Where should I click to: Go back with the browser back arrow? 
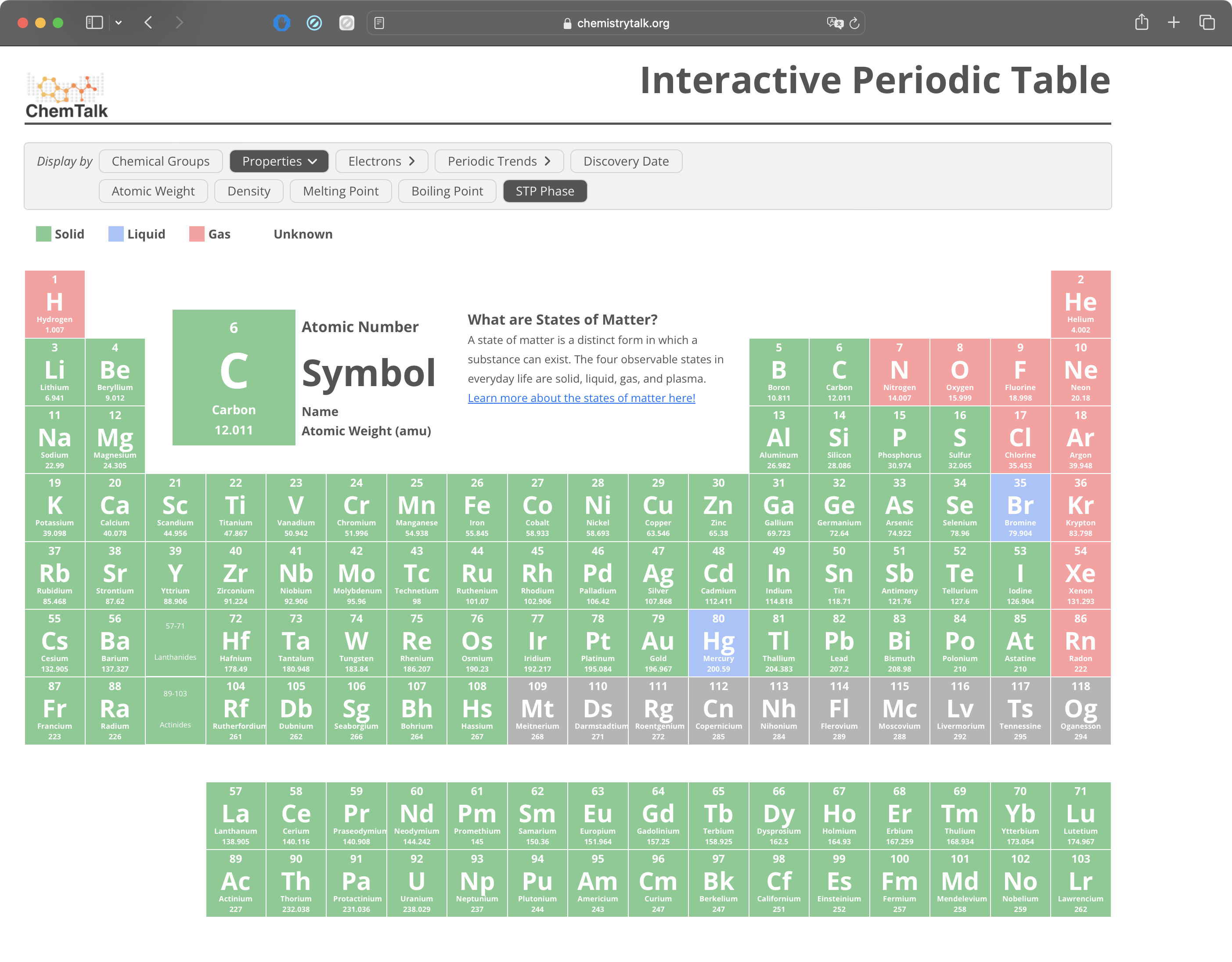pyautogui.click(x=148, y=22)
